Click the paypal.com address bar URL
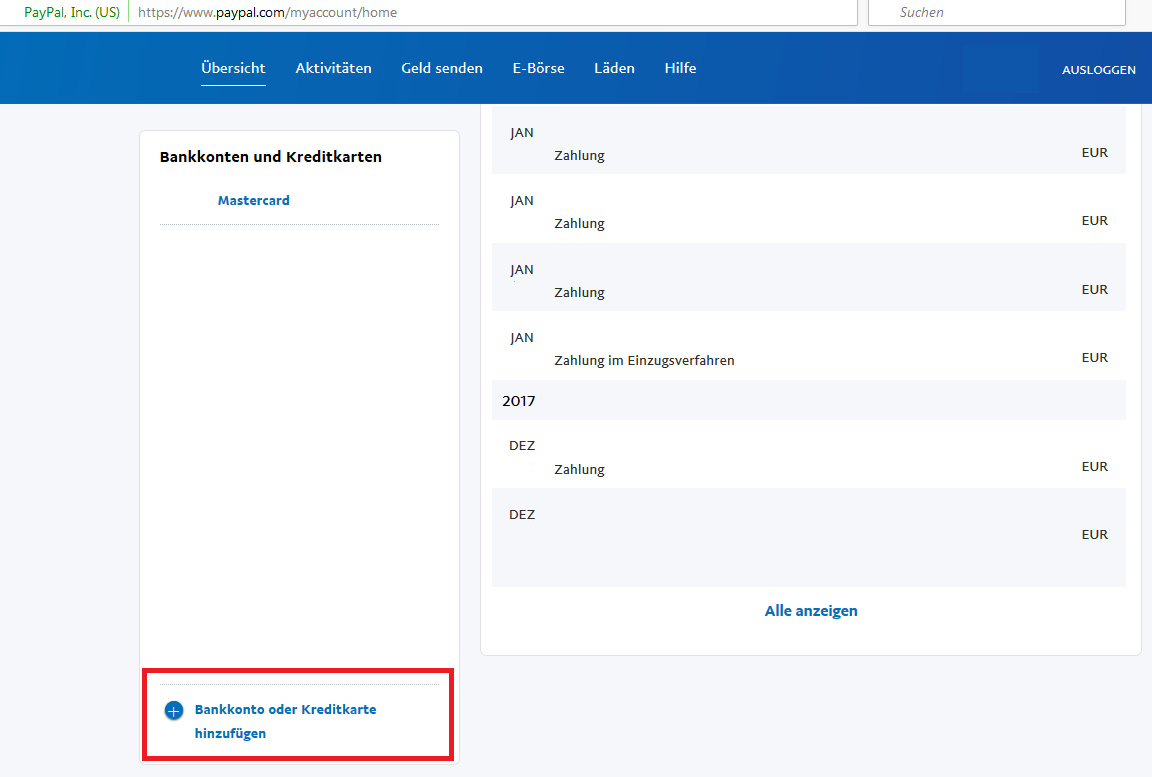The image size is (1152, 777). pyautogui.click(x=267, y=12)
